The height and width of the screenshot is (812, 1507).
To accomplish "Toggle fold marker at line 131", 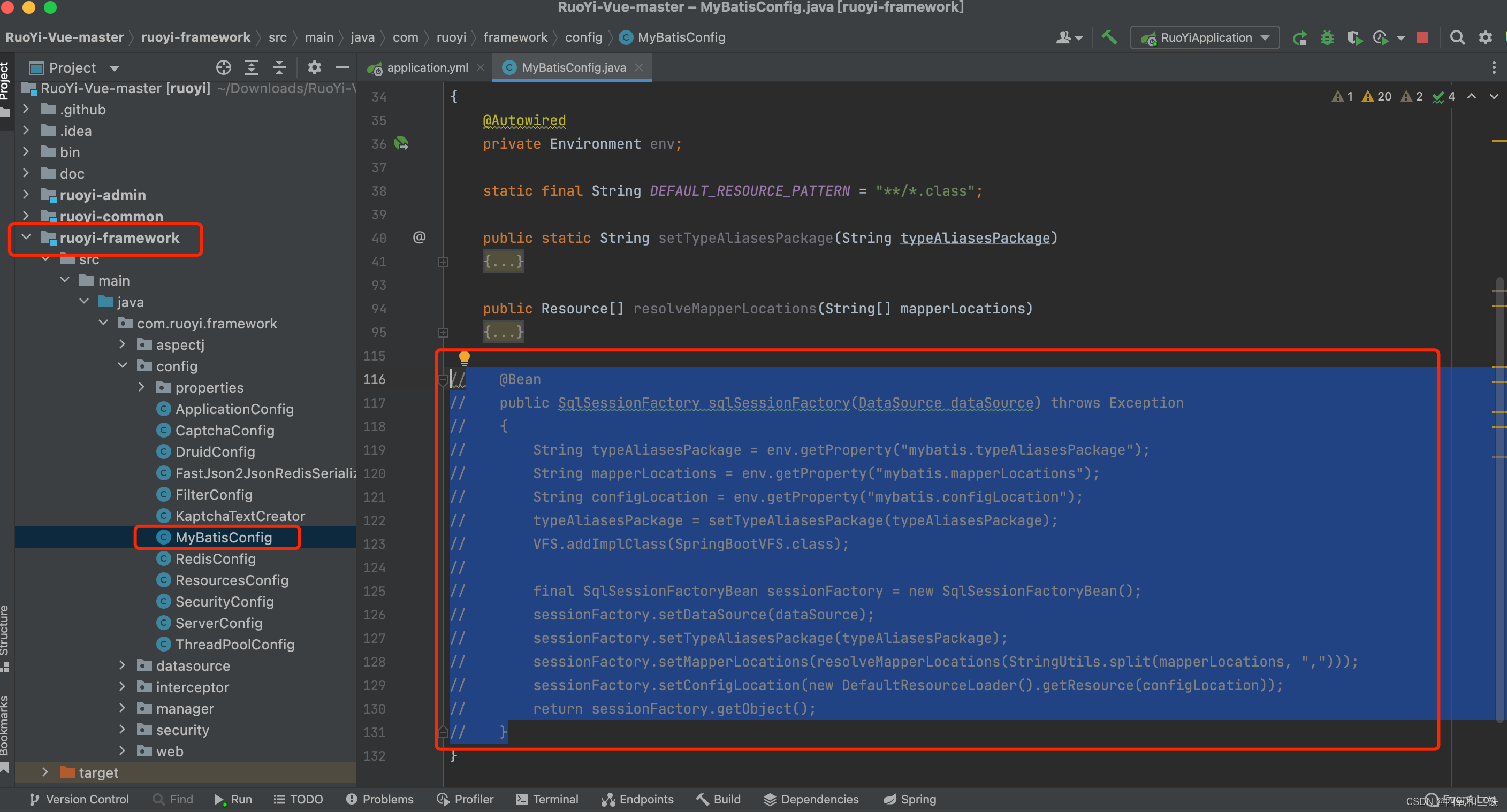I will coord(443,732).
